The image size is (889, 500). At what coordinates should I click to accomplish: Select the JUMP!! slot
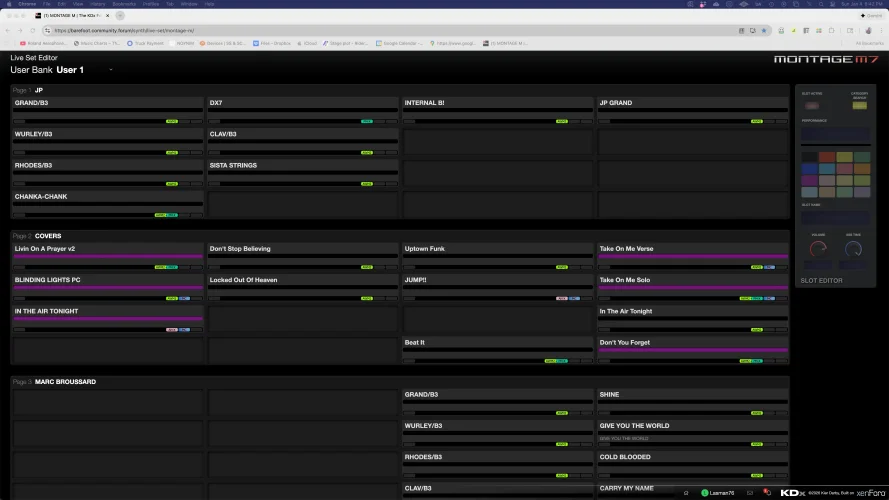[x=498, y=288]
